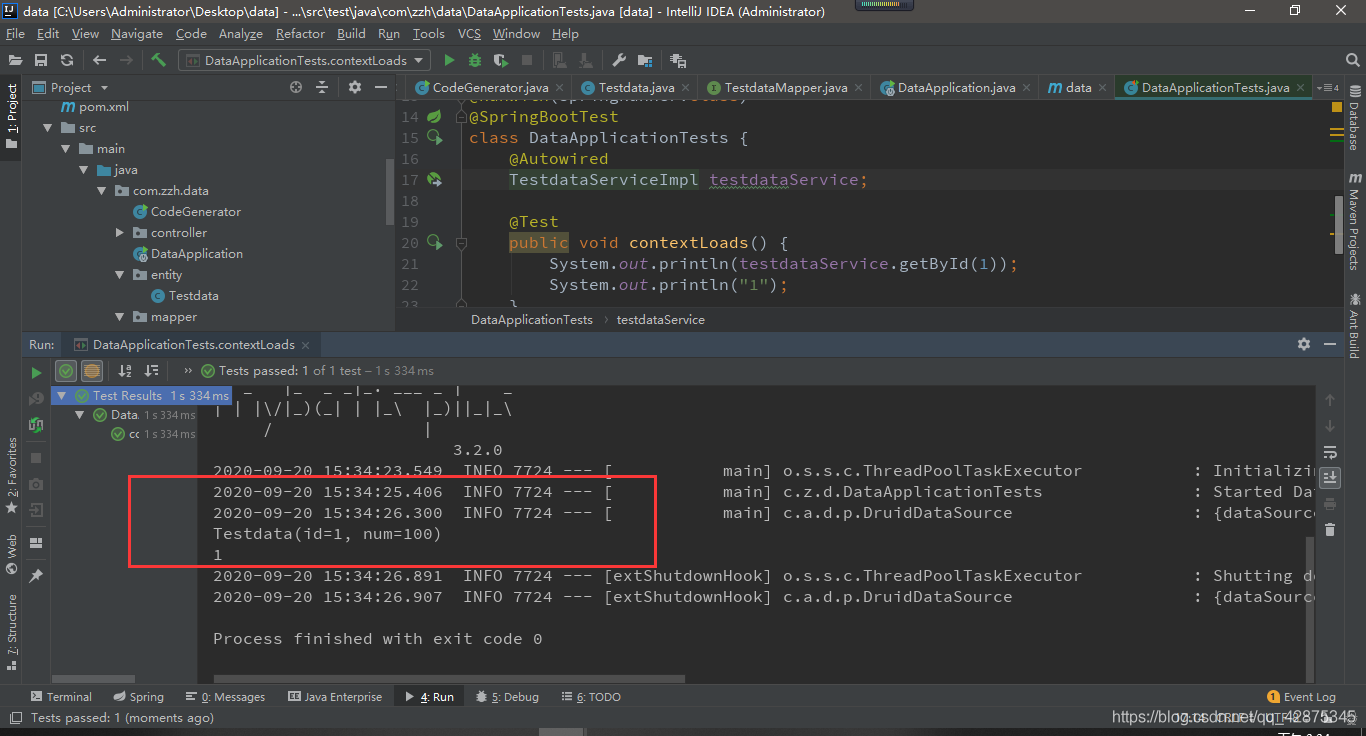
Task: Switch to DataApplication.java editor tab
Action: pyautogui.click(x=956, y=88)
